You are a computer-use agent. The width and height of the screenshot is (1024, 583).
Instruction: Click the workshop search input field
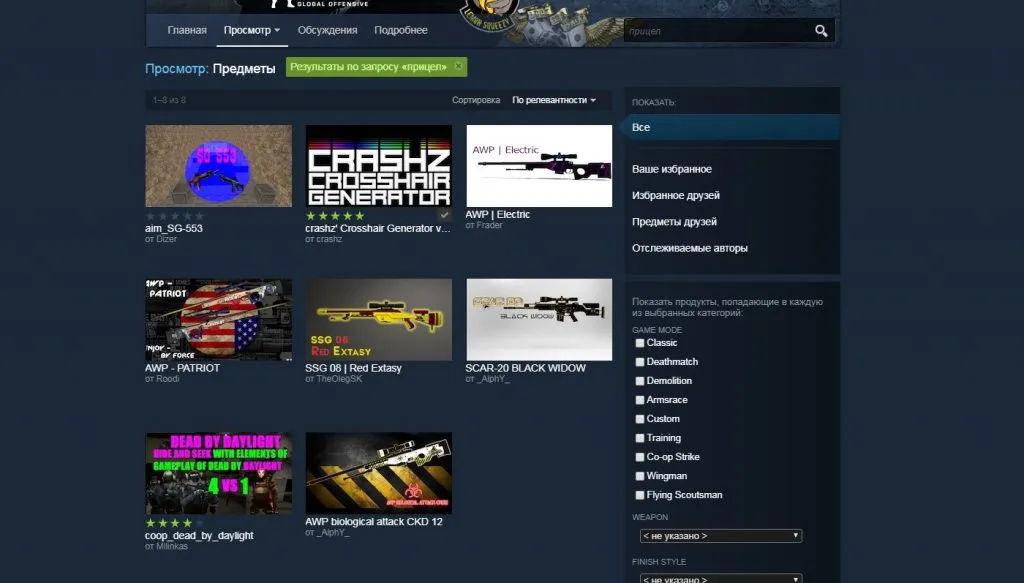[718, 31]
